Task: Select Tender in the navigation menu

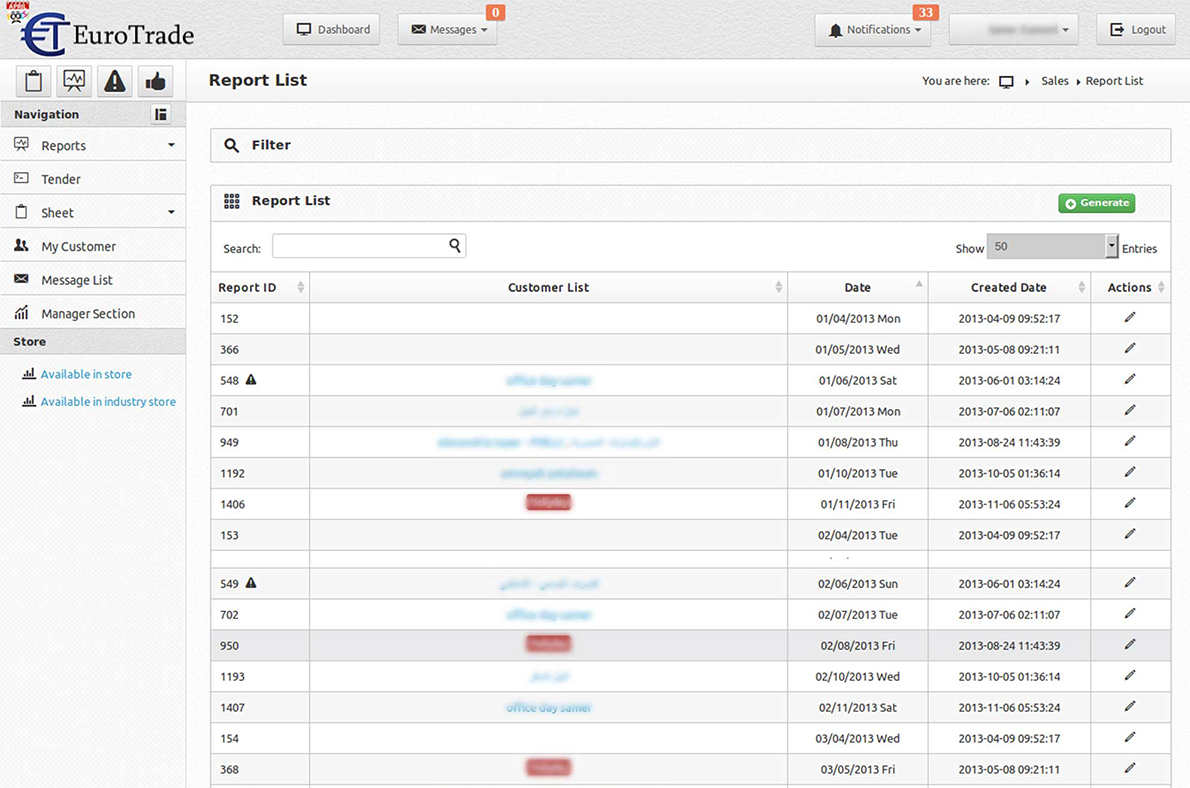Action: (x=61, y=179)
